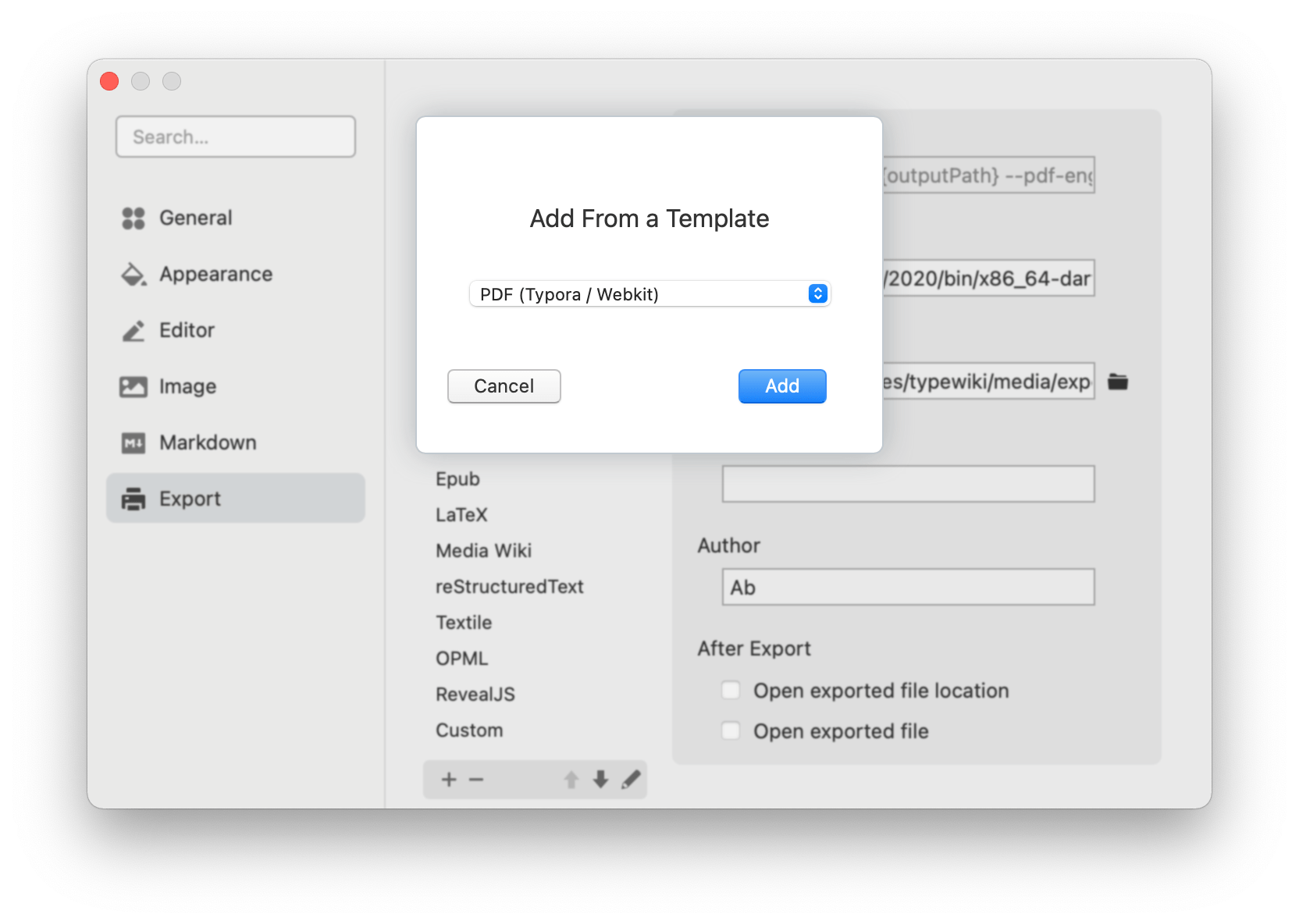Click the Add button in the dialog

pyautogui.click(x=781, y=386)
